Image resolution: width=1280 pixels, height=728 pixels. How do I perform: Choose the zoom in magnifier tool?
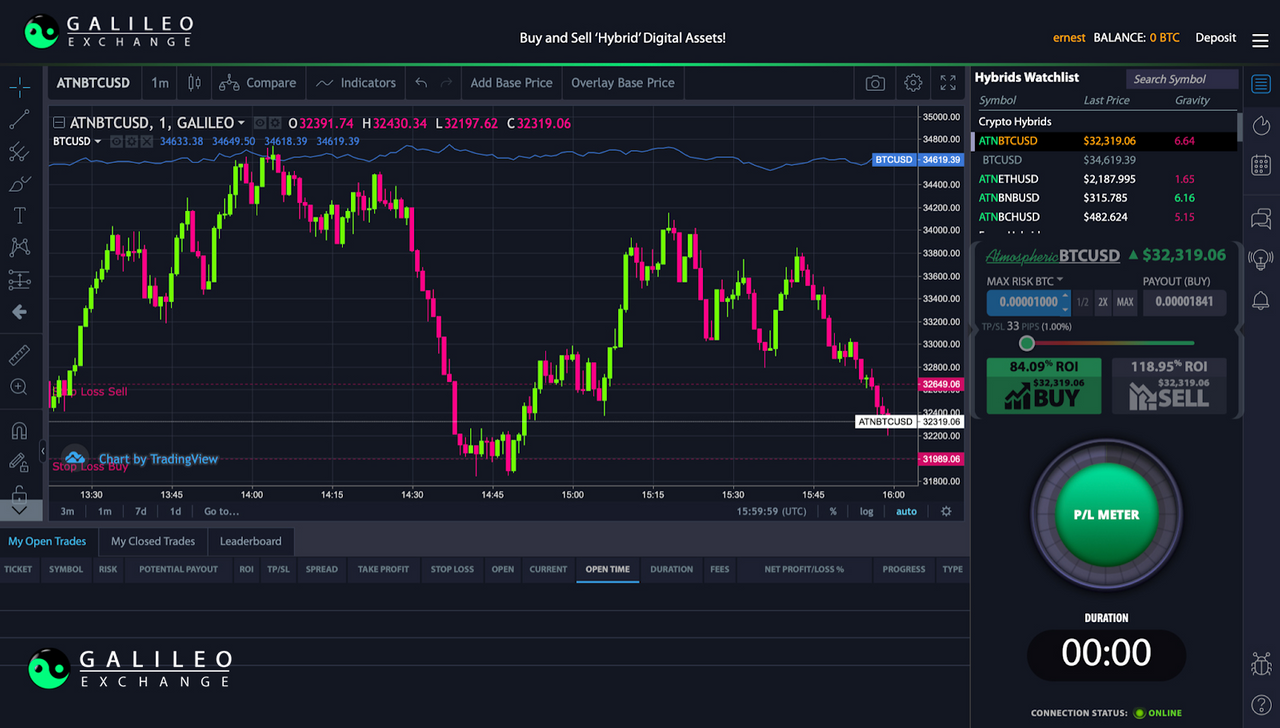tap(19, 387)
